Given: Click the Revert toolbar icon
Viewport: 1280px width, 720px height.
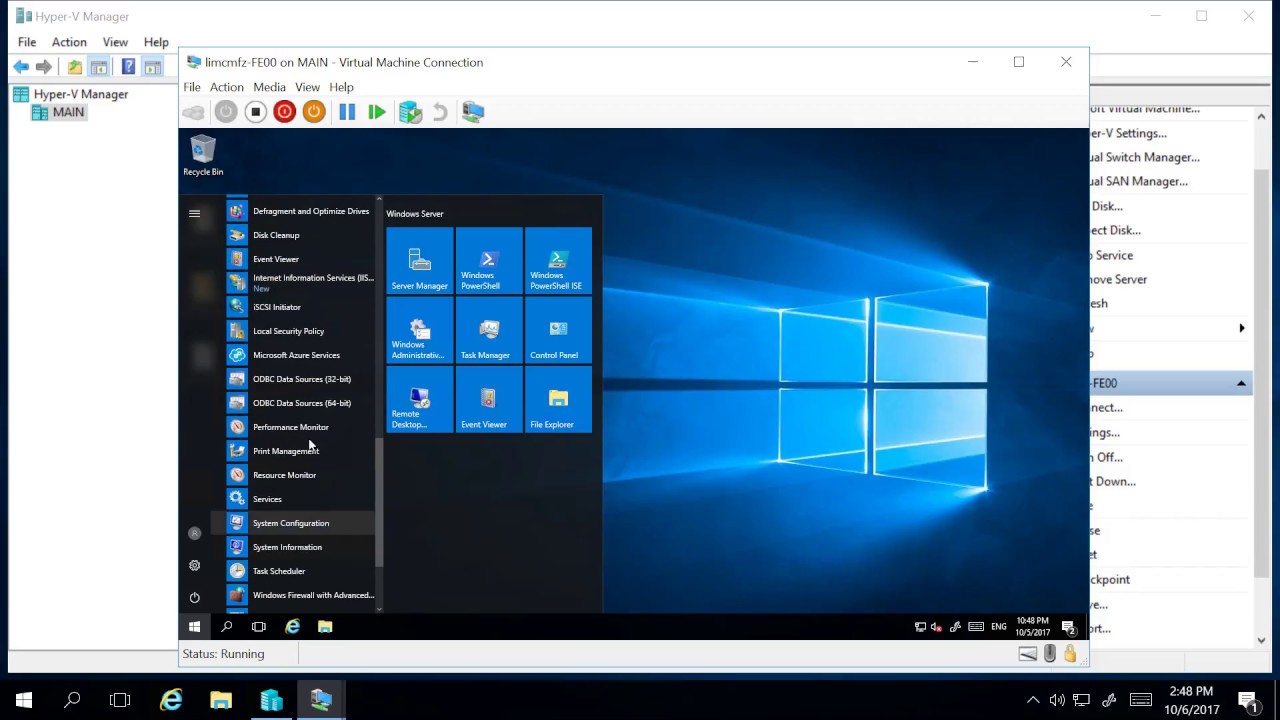Looking at the screenshot, I should pos(440,112).
